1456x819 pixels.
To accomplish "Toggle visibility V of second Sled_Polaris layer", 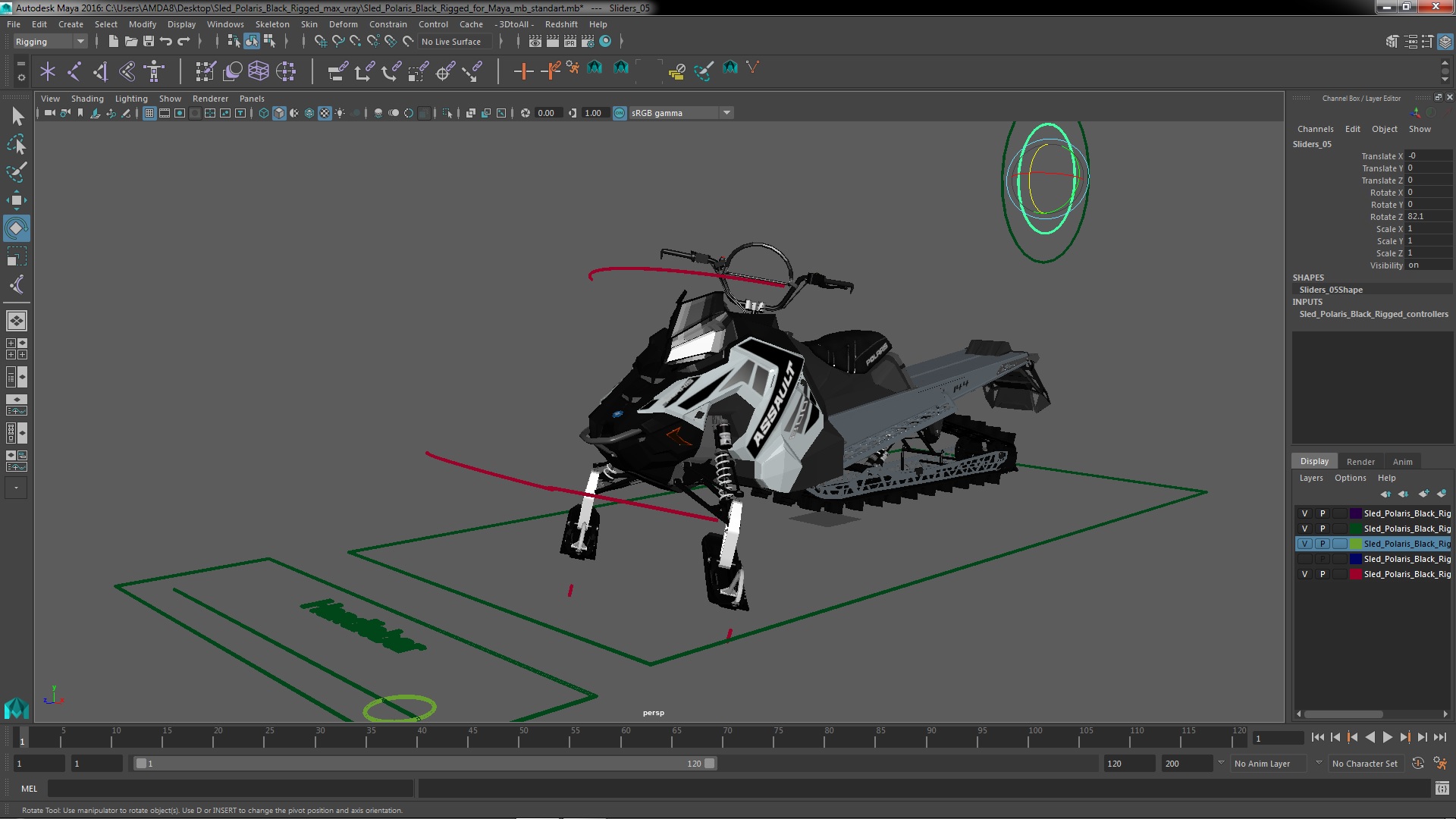I will tap(1304, 529).
